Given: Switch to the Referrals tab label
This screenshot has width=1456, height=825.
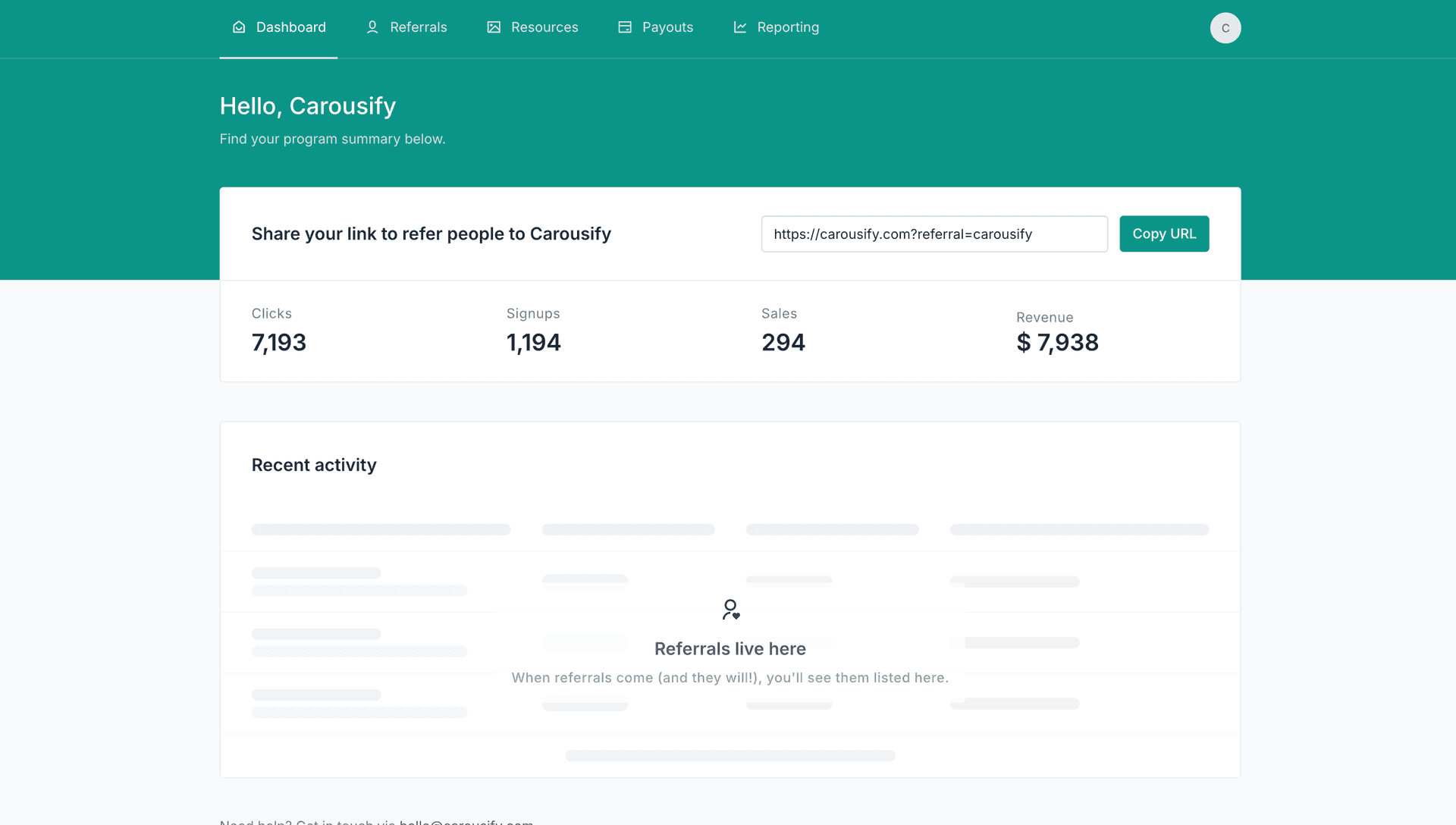Looking at the screenshot, I should click(x=419, y=27).
